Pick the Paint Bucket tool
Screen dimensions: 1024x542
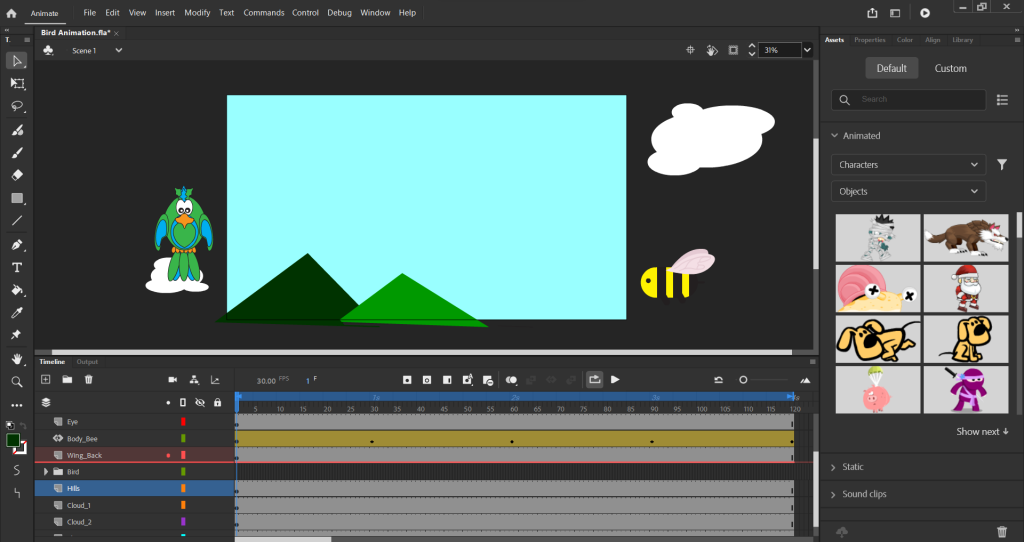click(x=17, y=290)
